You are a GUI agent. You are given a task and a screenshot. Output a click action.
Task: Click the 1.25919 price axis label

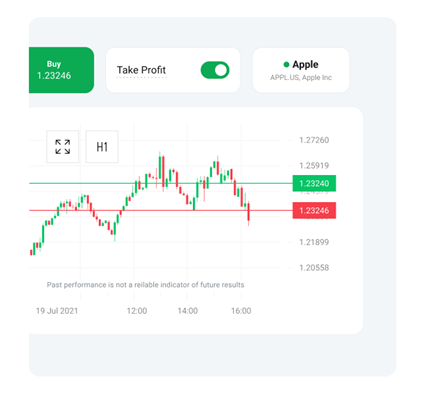[314, 166]
